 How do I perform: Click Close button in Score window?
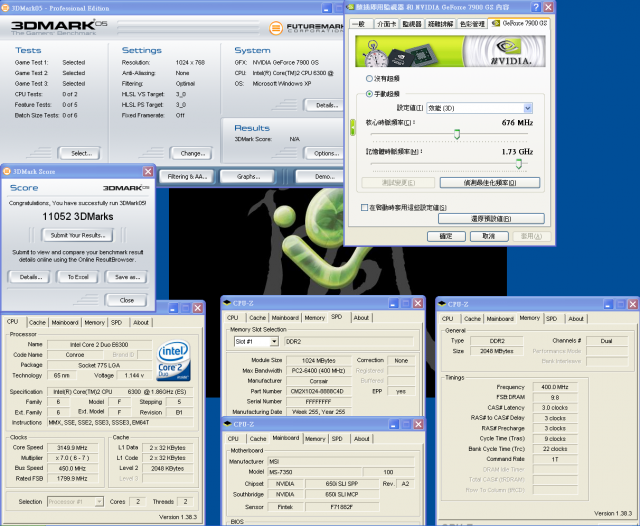click(x=127, y=300)
